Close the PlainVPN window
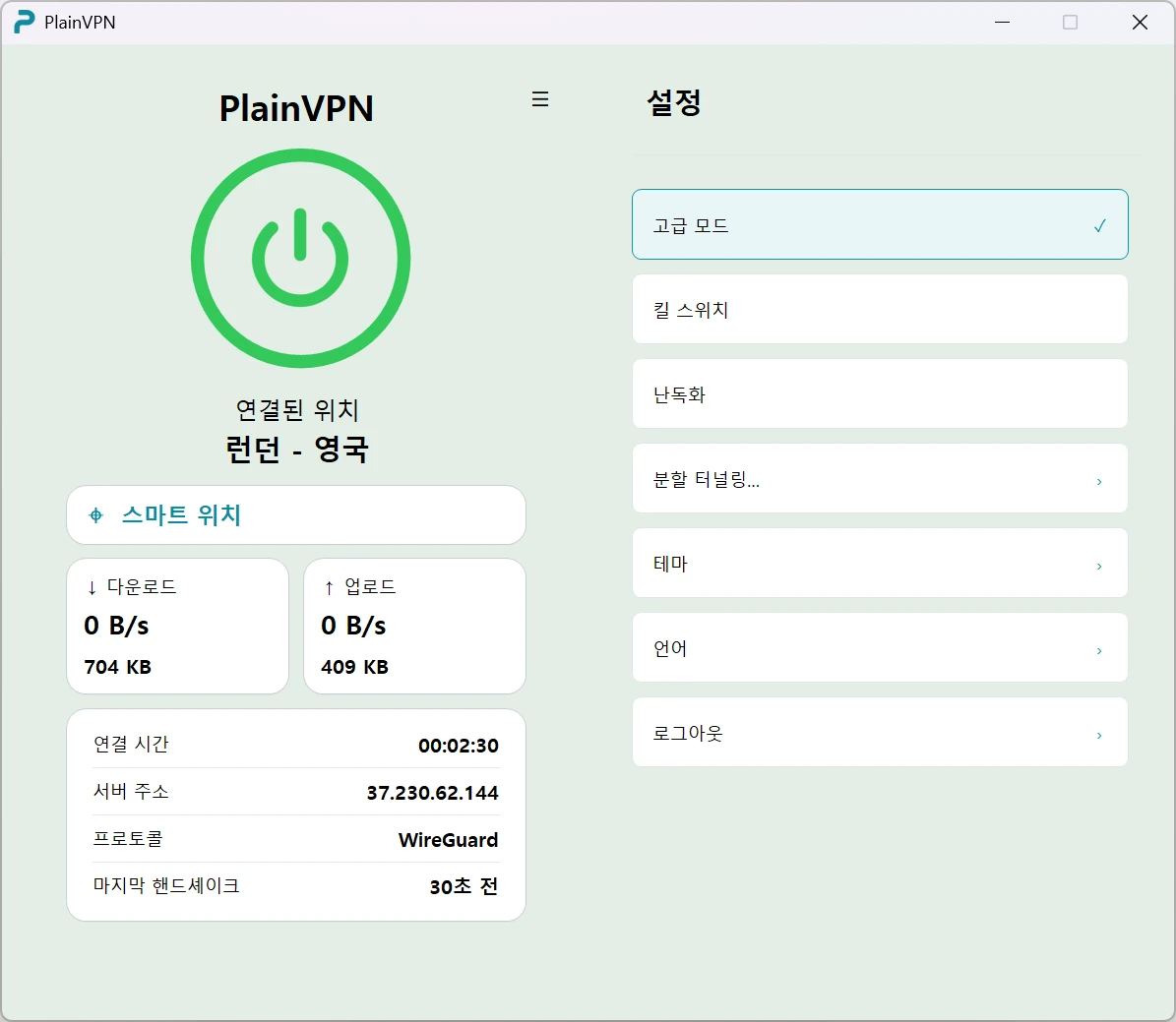Viewport: 1176px width, 1022px height. [x=1140, y=23]
